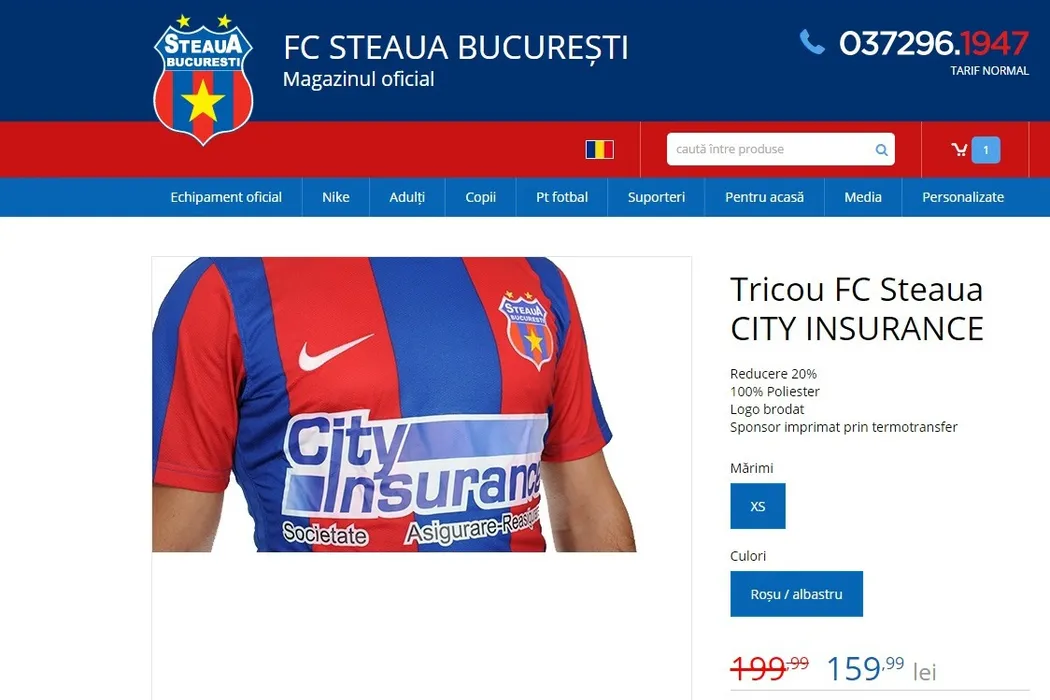
Task: Open the Personalizate category
Action: (x=963, y=197)
